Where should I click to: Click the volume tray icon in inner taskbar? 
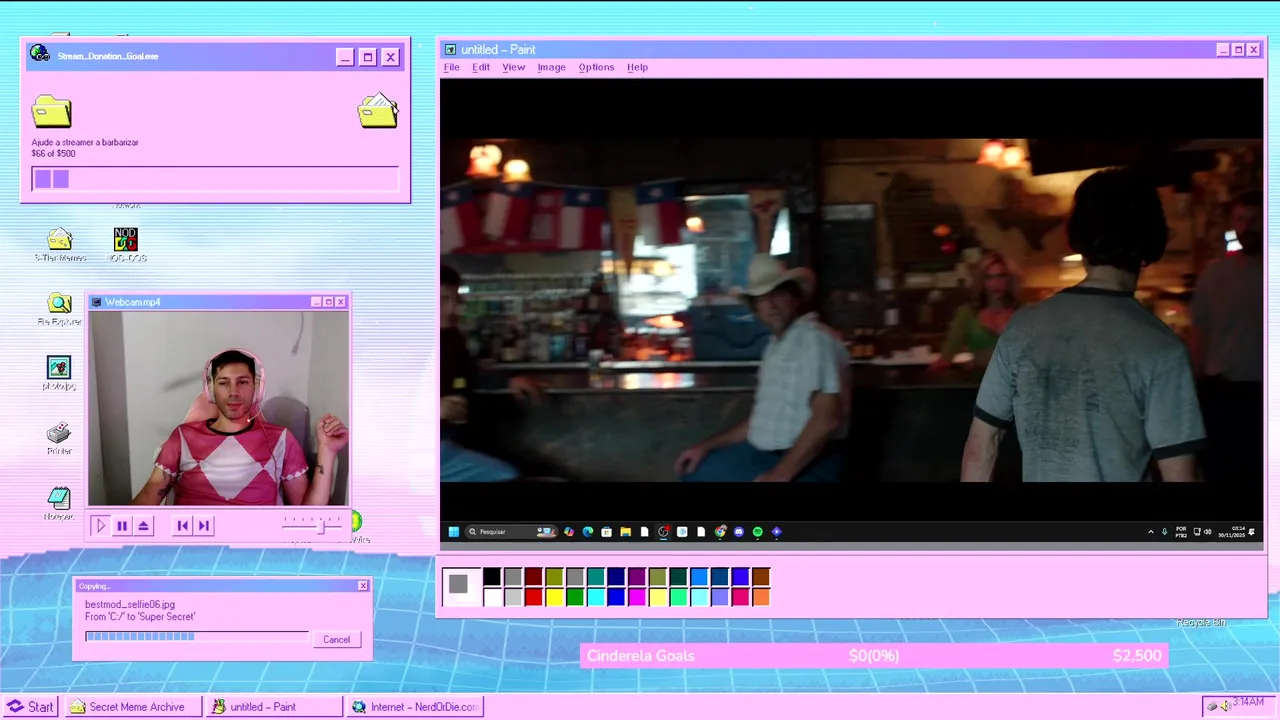(x=1208, y=532)
